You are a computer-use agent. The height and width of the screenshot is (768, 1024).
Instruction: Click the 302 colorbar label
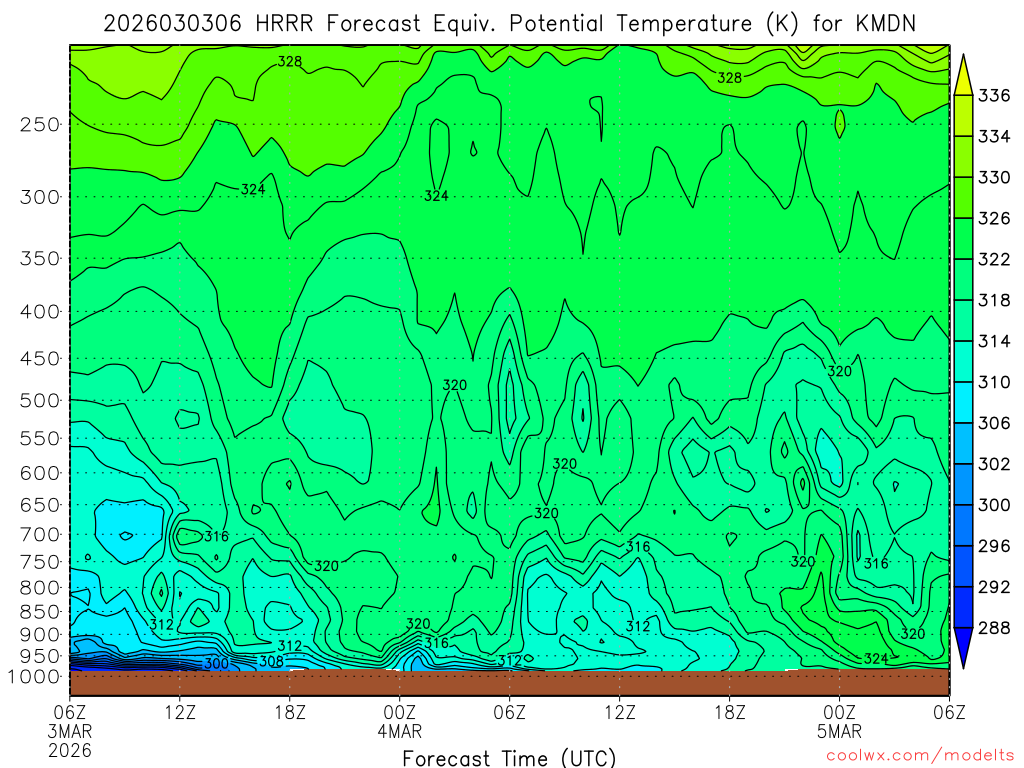(x=994, y=464)
